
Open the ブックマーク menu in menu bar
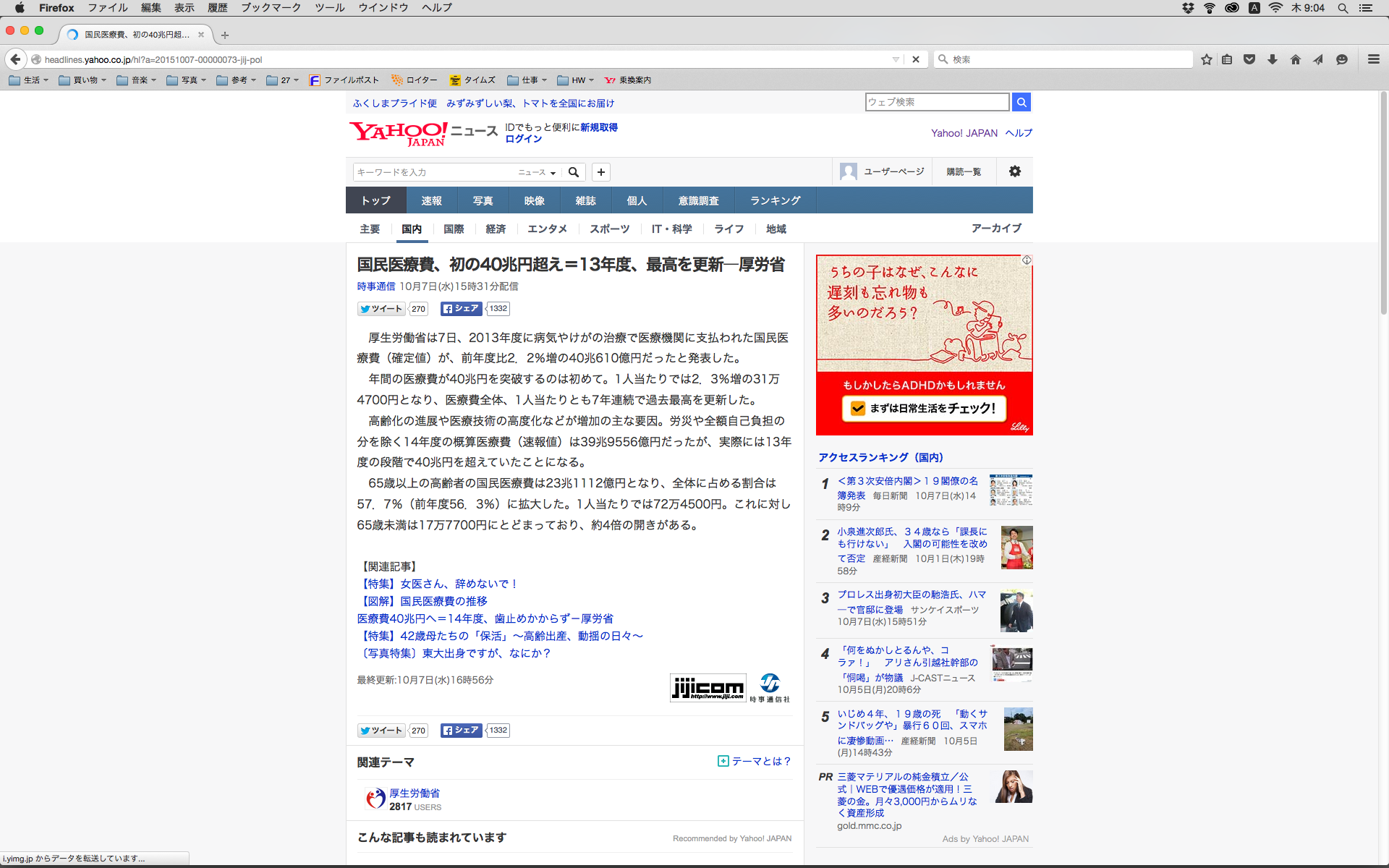(x=271, y=7)
